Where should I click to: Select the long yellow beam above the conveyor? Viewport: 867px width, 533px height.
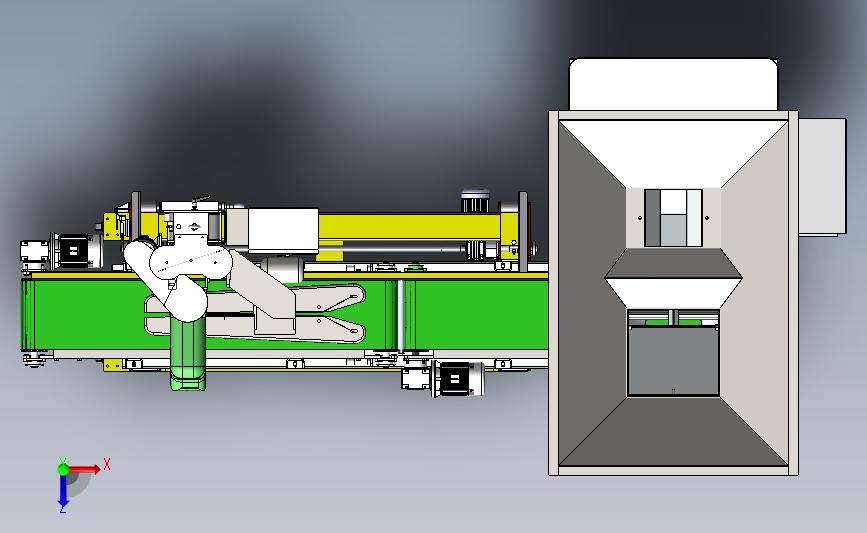[x=409, y=227]
